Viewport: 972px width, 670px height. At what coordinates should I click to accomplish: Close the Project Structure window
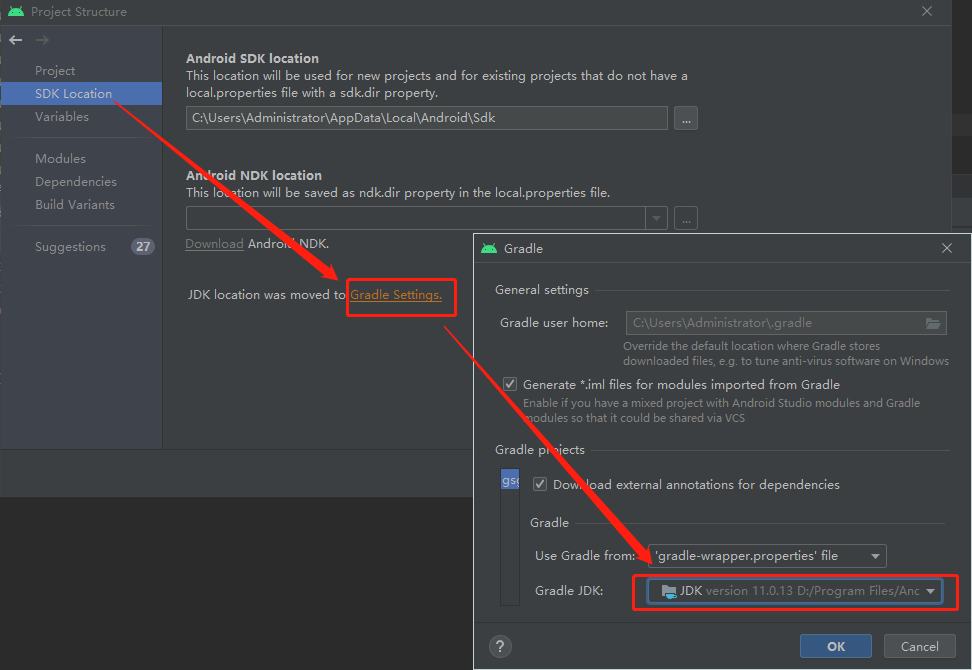(x=927, y=11)
